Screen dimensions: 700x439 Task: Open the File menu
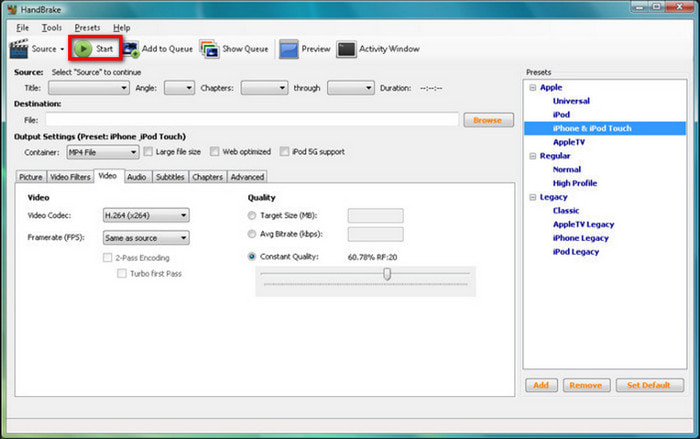[22, 28]
